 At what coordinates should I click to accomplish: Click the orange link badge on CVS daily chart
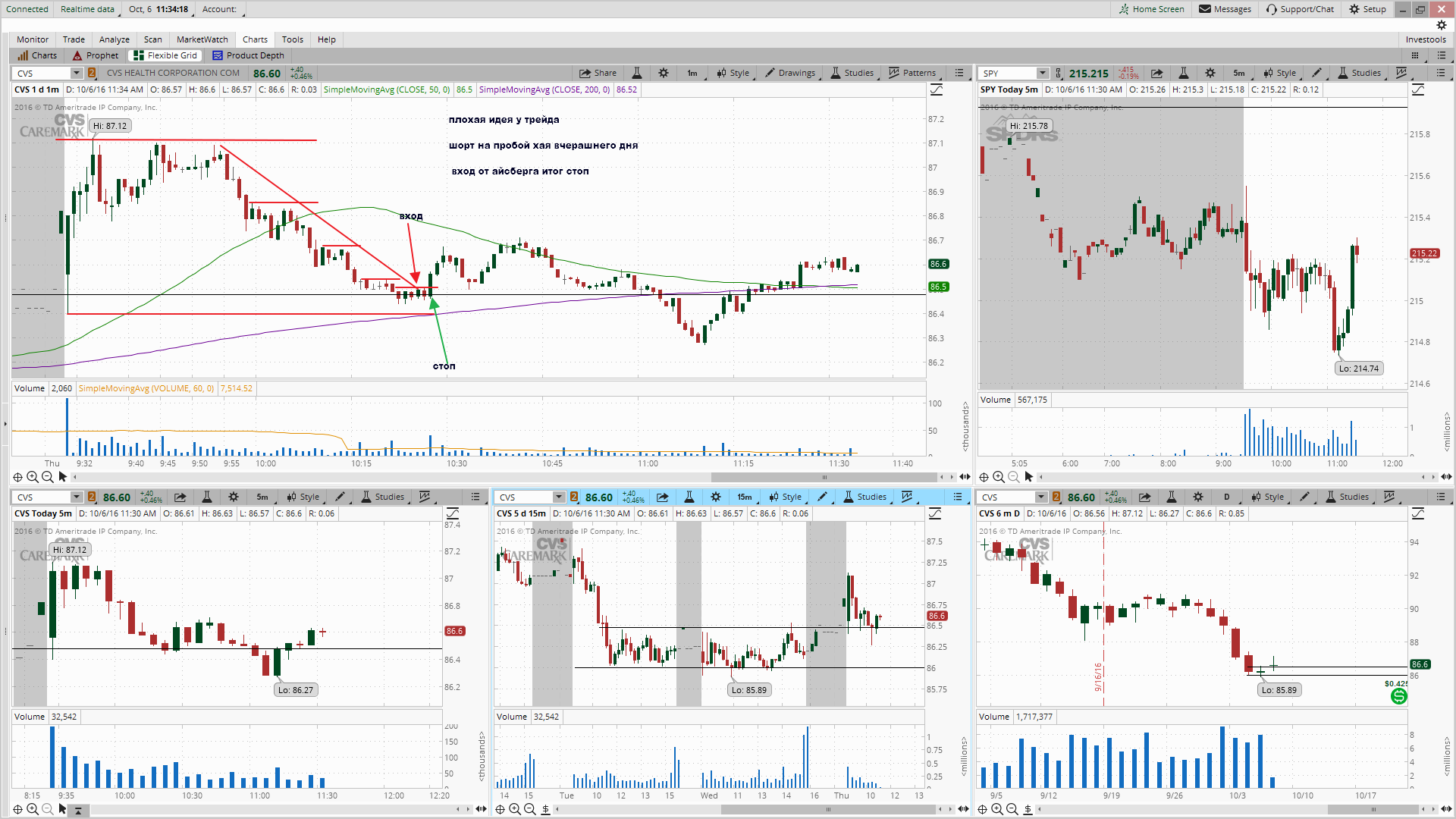click(x=1056, y=497)
